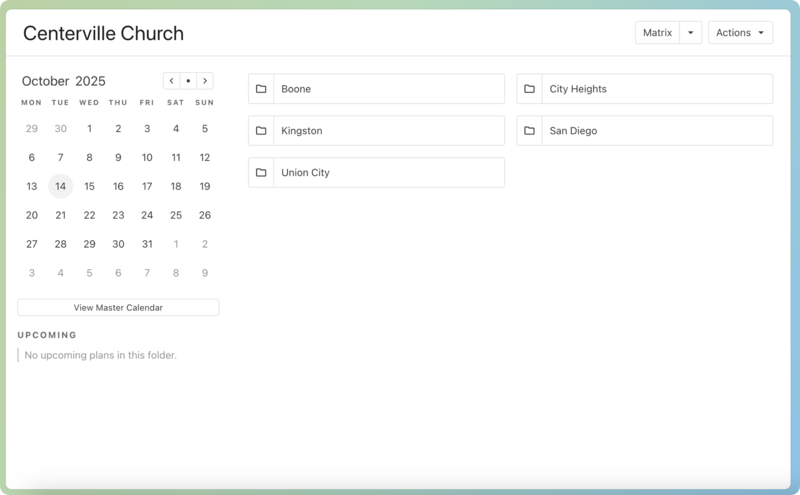The height and width of the screenshot is (495, 800).
Task: Go to previous month in calendar
Action: (172, 81)
